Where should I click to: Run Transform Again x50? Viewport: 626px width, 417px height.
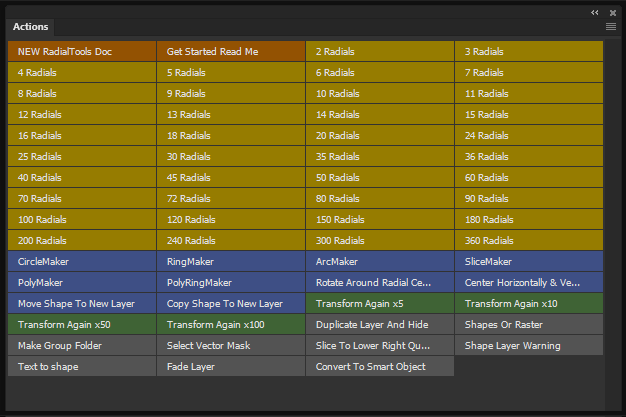pyautogui.click(x=82, y=324)
